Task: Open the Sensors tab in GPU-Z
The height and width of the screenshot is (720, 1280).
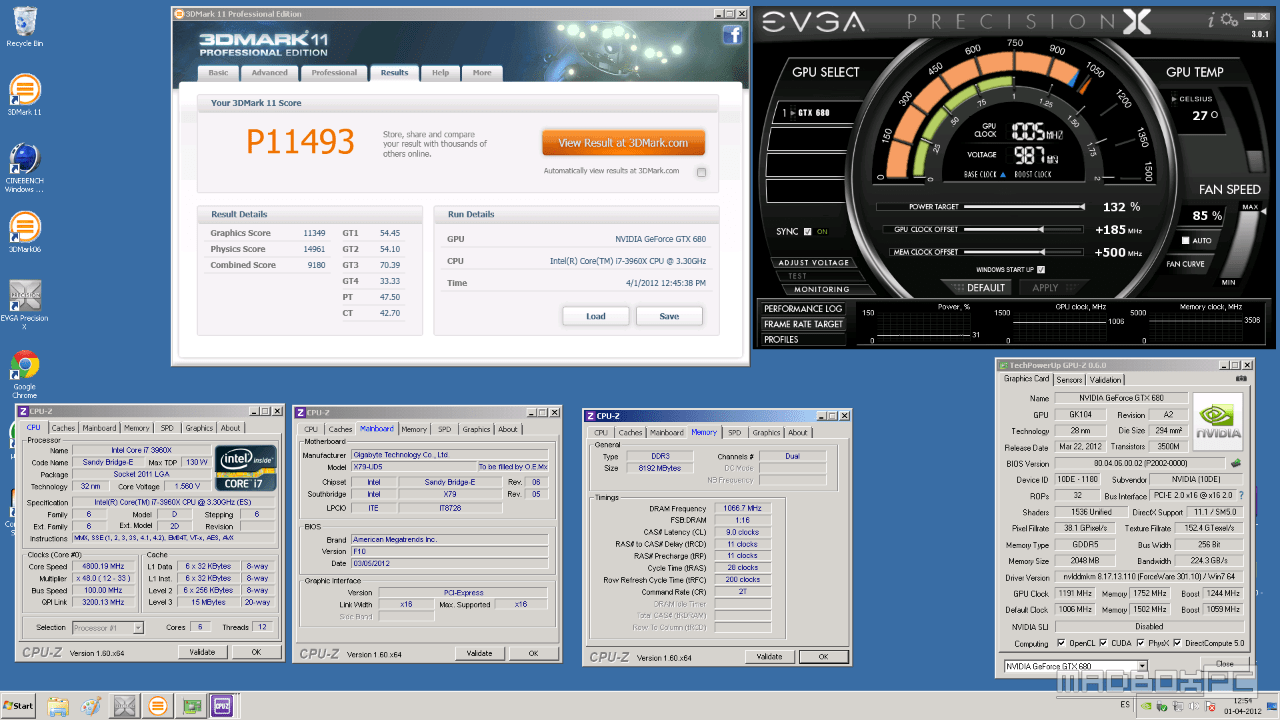Action: point(1069,380)
